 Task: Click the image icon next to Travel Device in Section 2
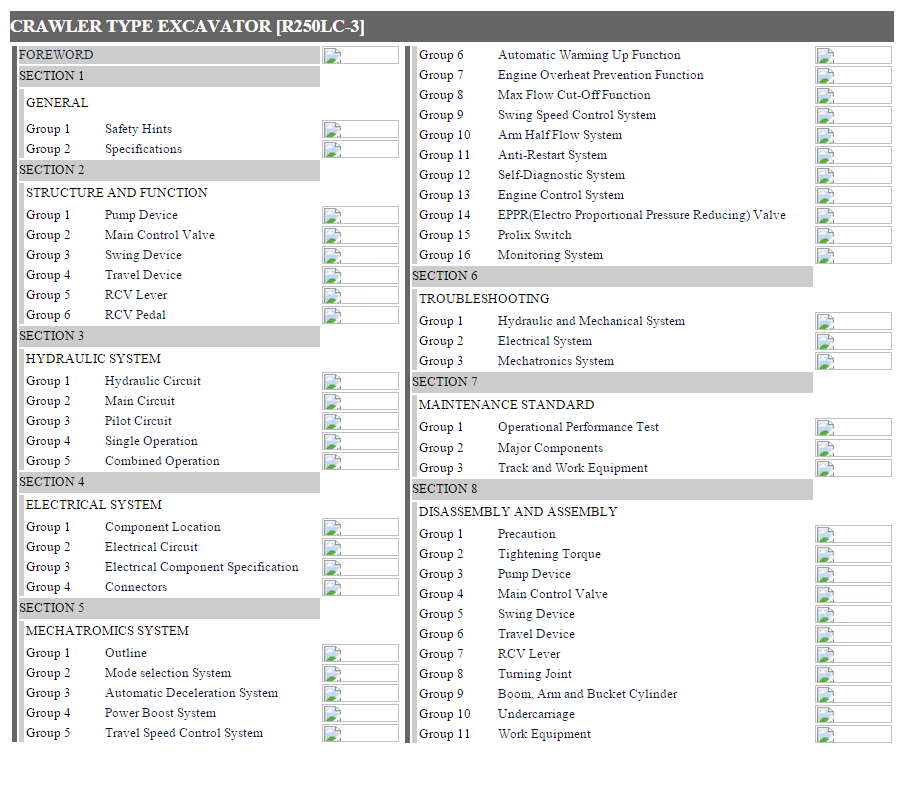point(360,275)
